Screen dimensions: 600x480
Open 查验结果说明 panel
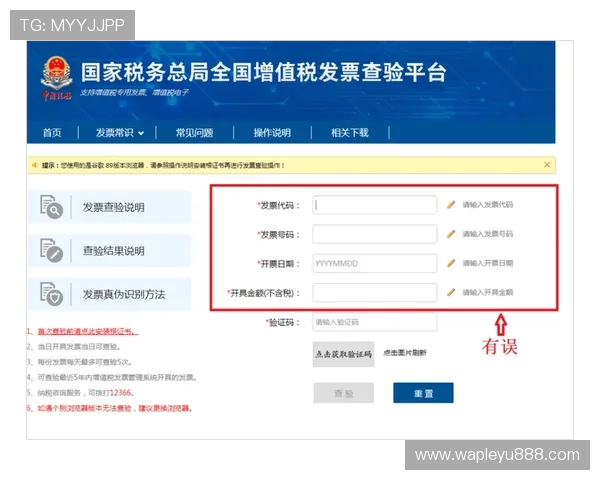(109, 251)
